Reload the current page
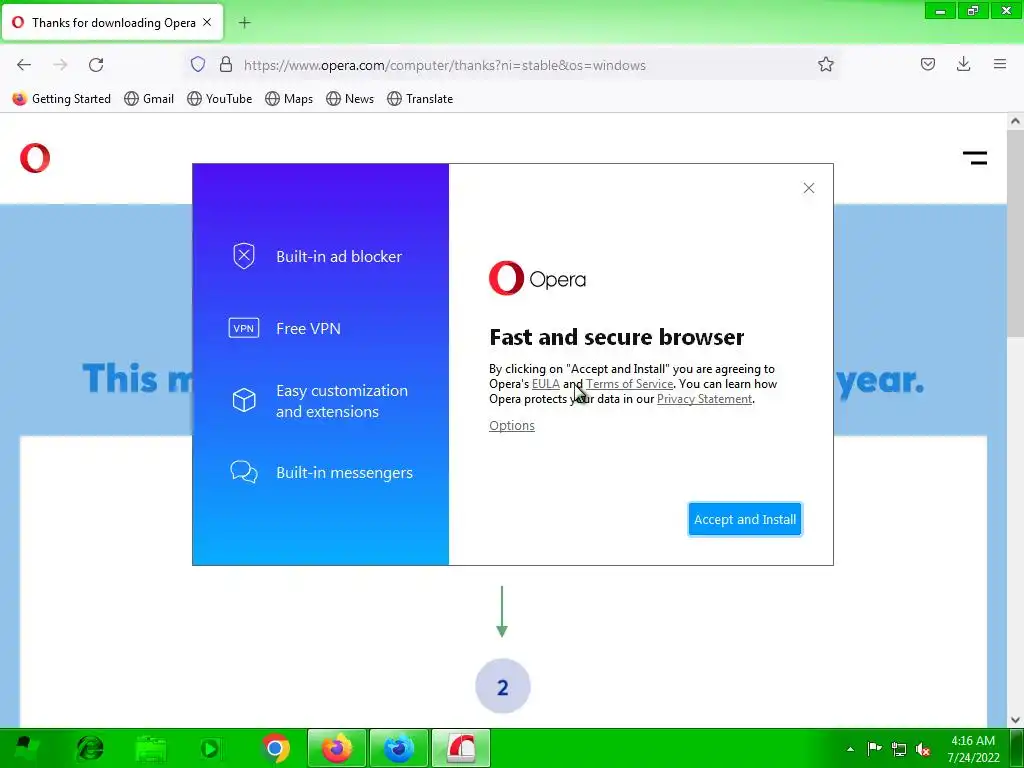This screenshot has width=1024, height=768. pyautogui.click(x=96, y=64)
